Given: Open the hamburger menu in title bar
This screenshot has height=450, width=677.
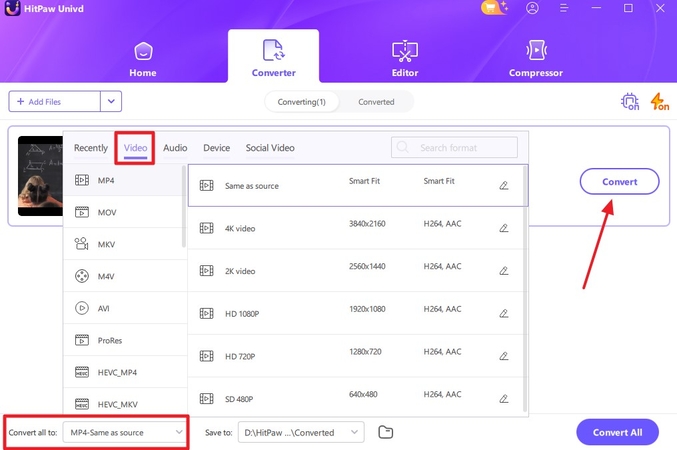Looking at the screenshot, I should (x=564, y=8).
